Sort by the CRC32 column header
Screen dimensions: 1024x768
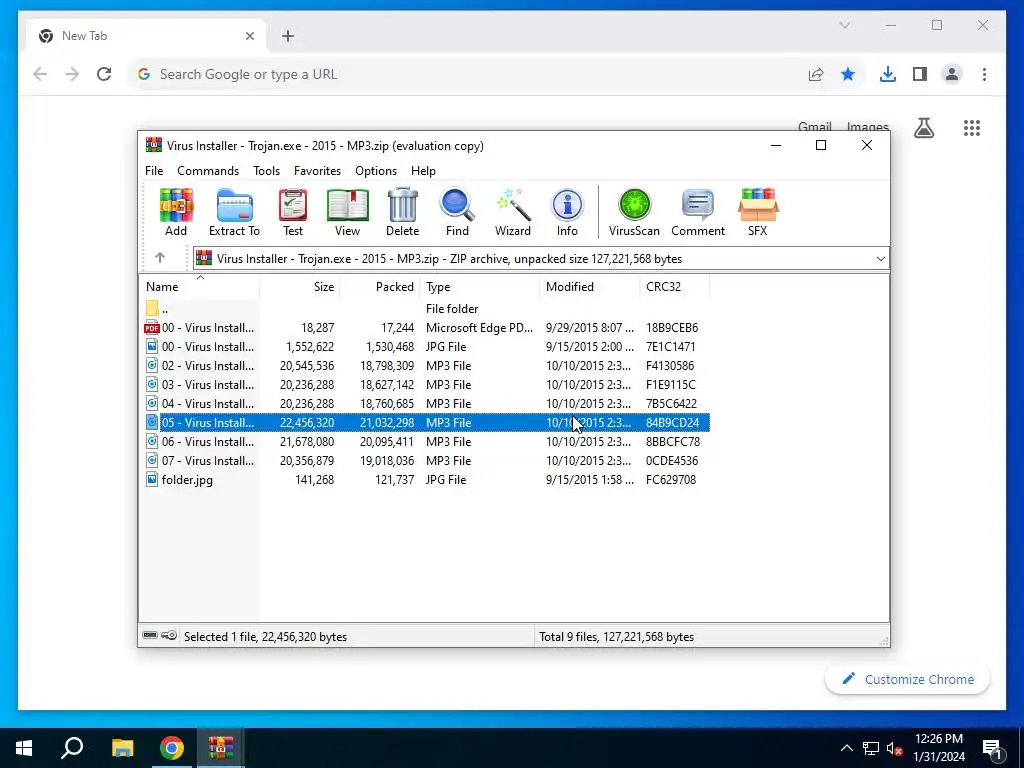(x=675, y=287)
